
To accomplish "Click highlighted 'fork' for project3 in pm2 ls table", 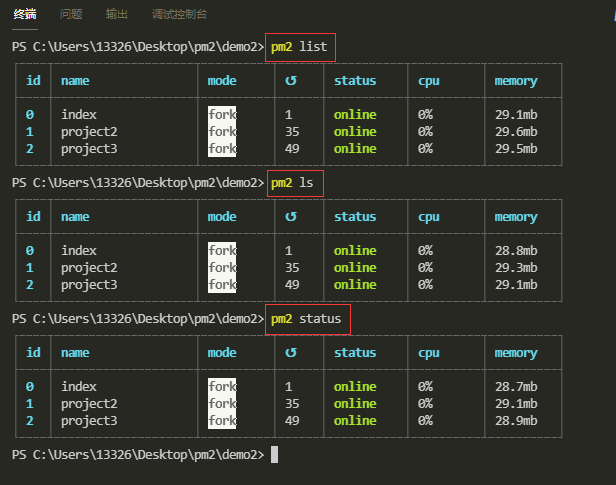I will coord(222,284).
